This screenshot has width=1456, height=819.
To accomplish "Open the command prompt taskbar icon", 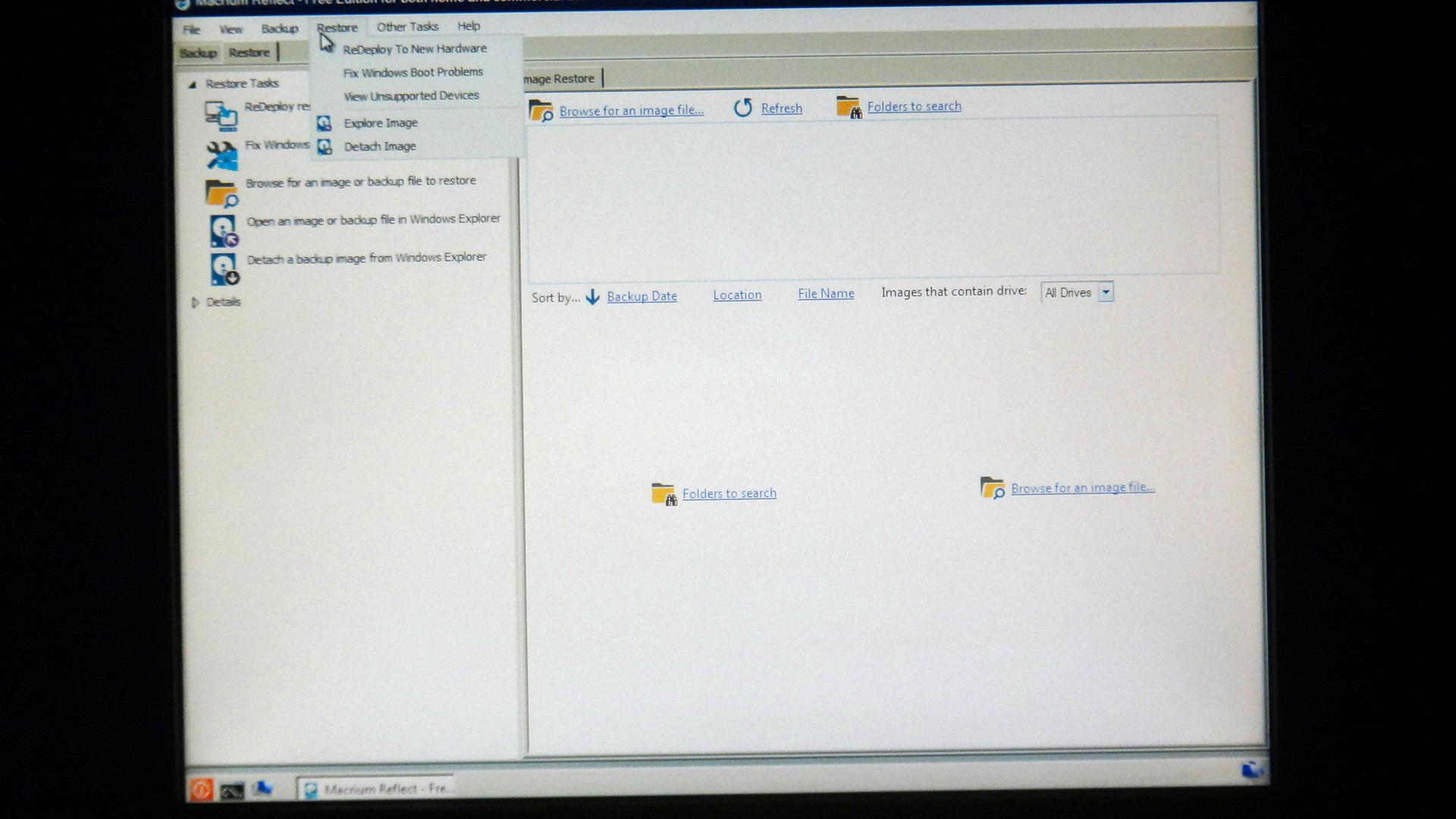I will pos(232,792).
